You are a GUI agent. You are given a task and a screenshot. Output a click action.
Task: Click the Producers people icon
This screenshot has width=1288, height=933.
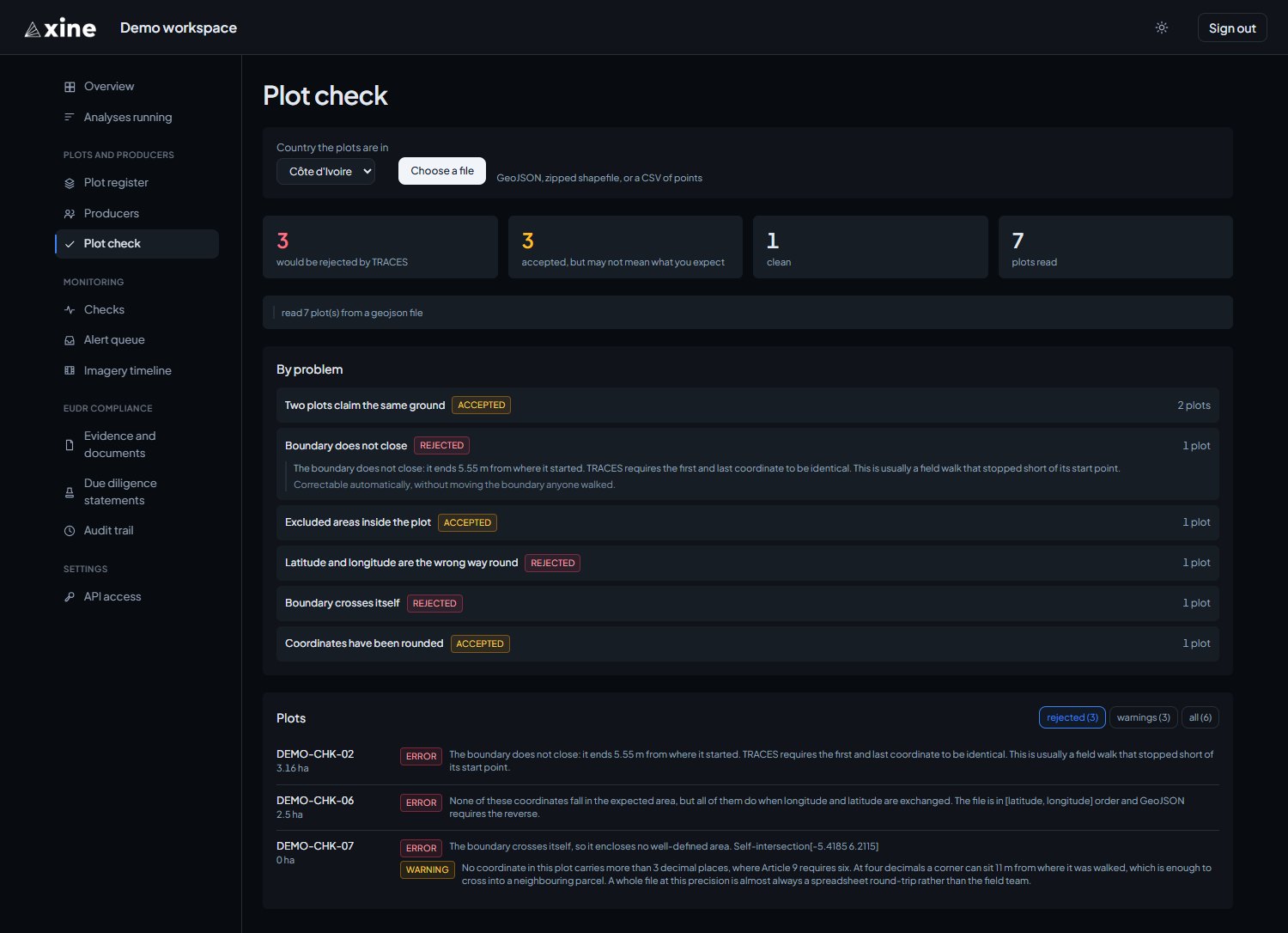[x=70, y=214]
